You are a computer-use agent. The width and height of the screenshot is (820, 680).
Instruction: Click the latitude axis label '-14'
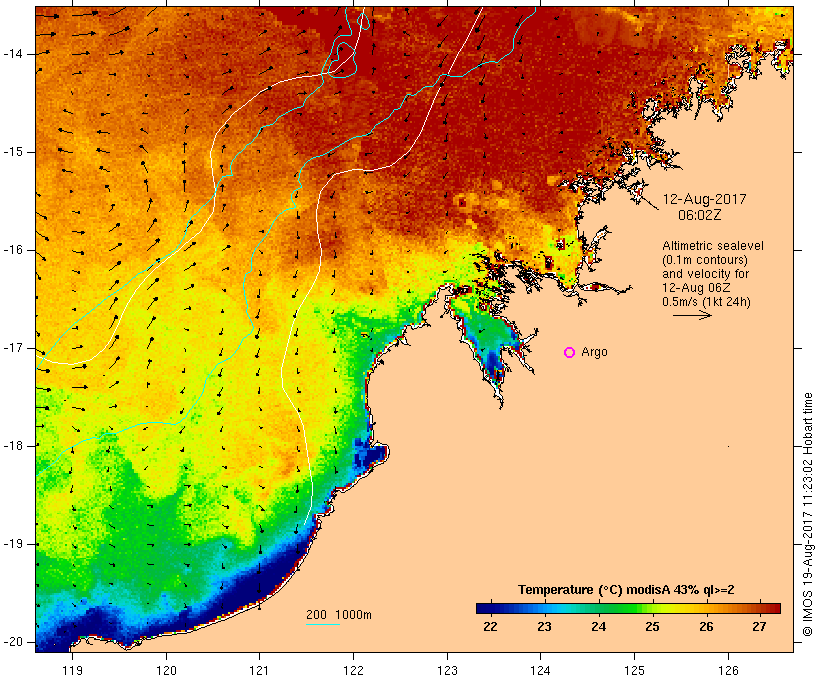click(13, 54)
